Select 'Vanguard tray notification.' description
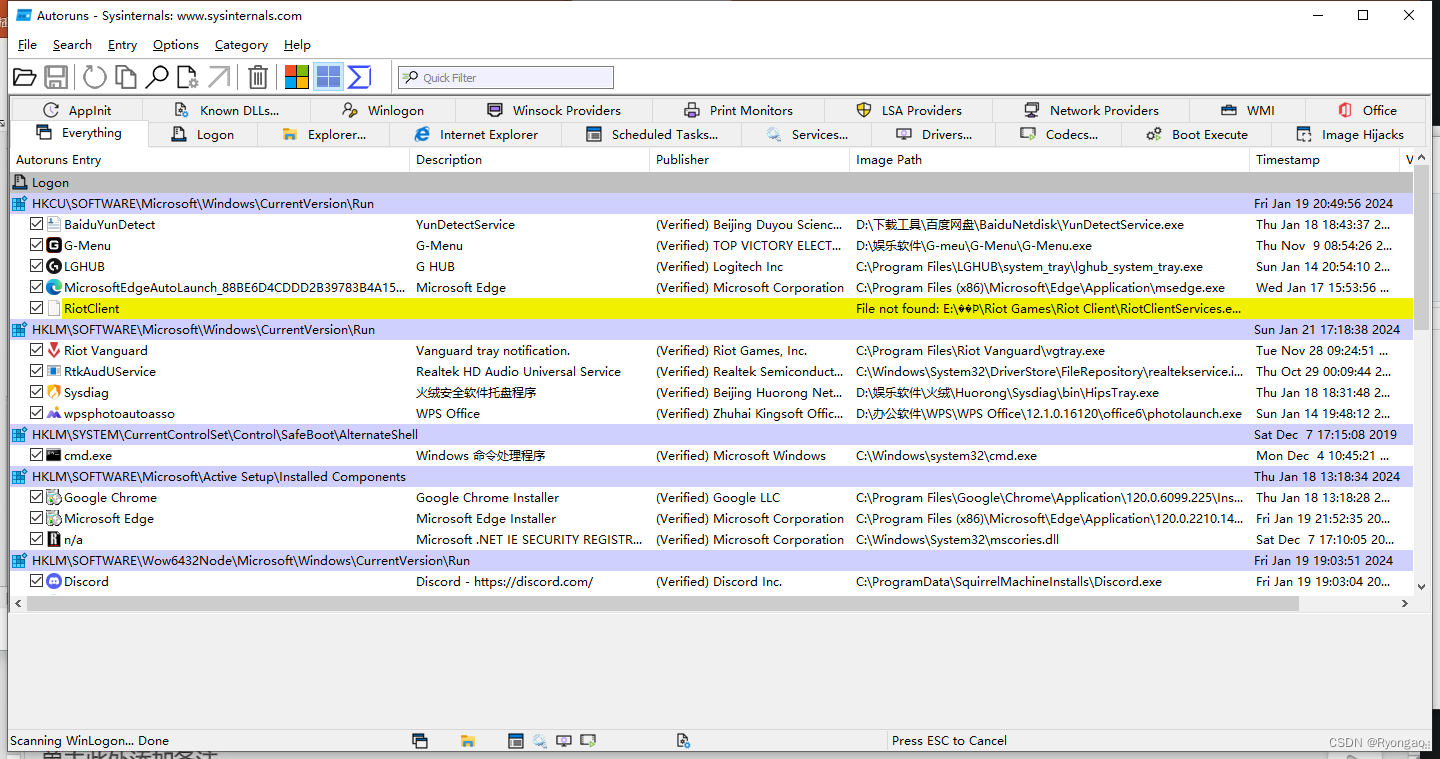The width and height of the screenshot is (1440, 759). pyautogui.click(x=493, y=351)
